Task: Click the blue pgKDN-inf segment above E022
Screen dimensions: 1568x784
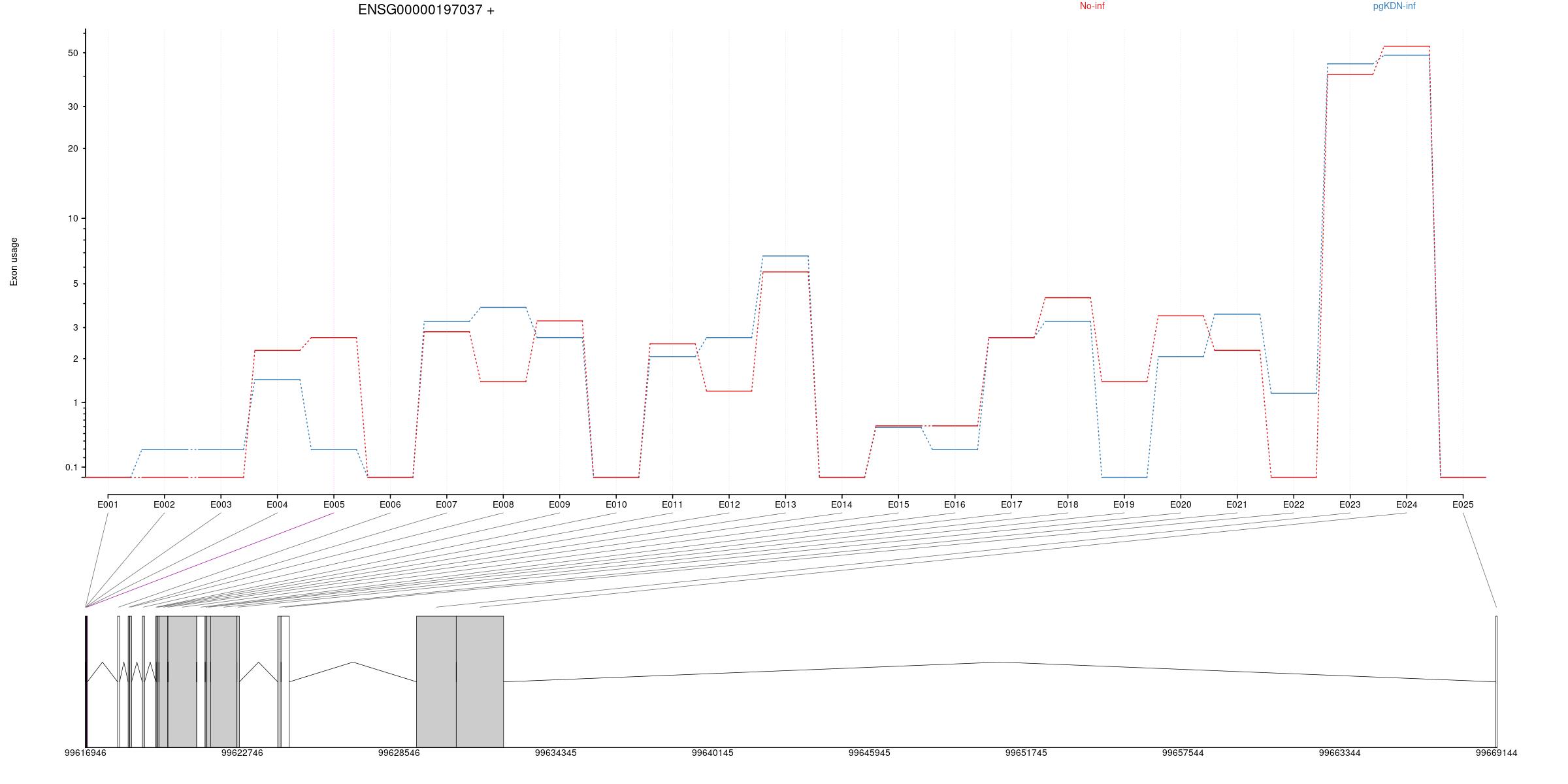Action: coord(1294,393)
